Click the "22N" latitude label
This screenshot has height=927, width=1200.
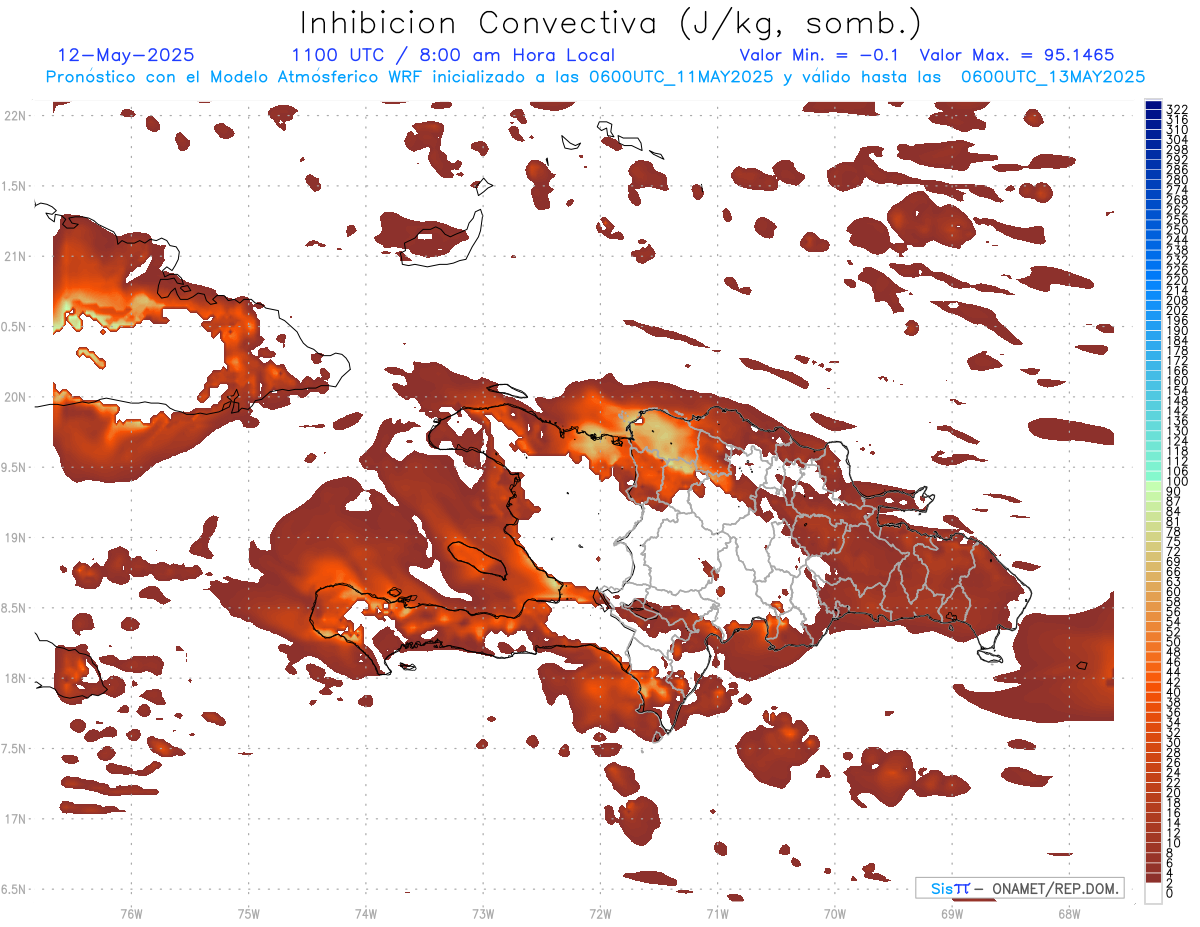coord(15,116)
